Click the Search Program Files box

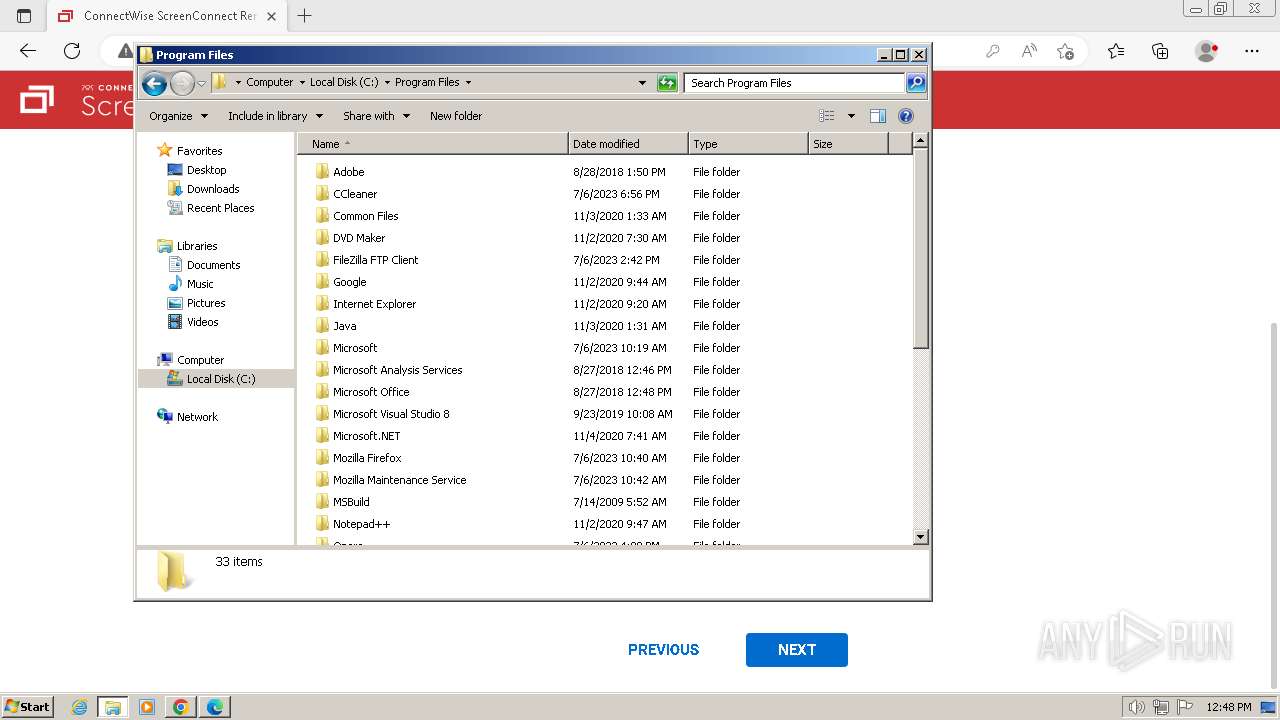tap(795, 83)
